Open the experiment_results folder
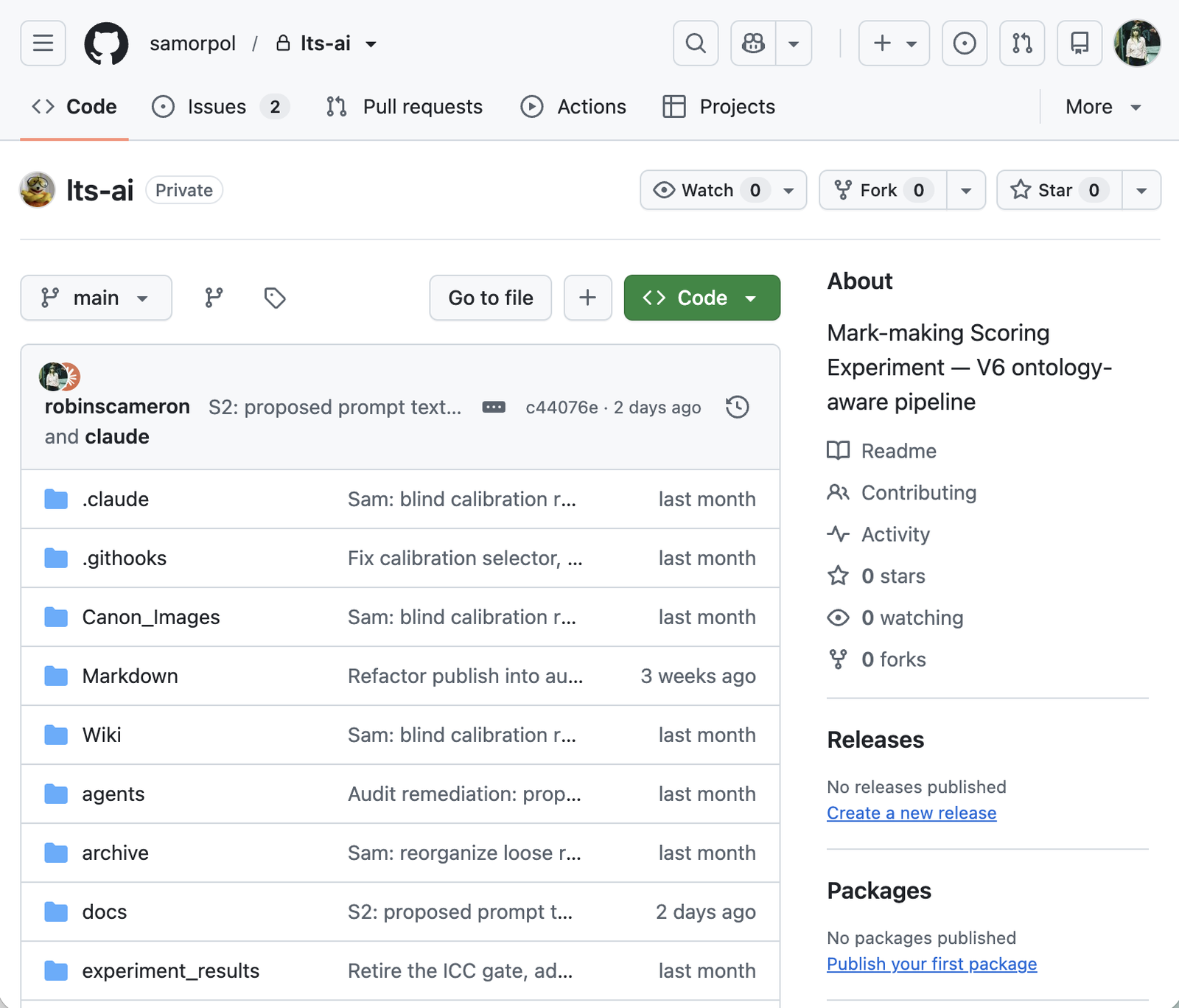The width and height of the screenshot is (1179, 1008). click(x=171, y=970)
